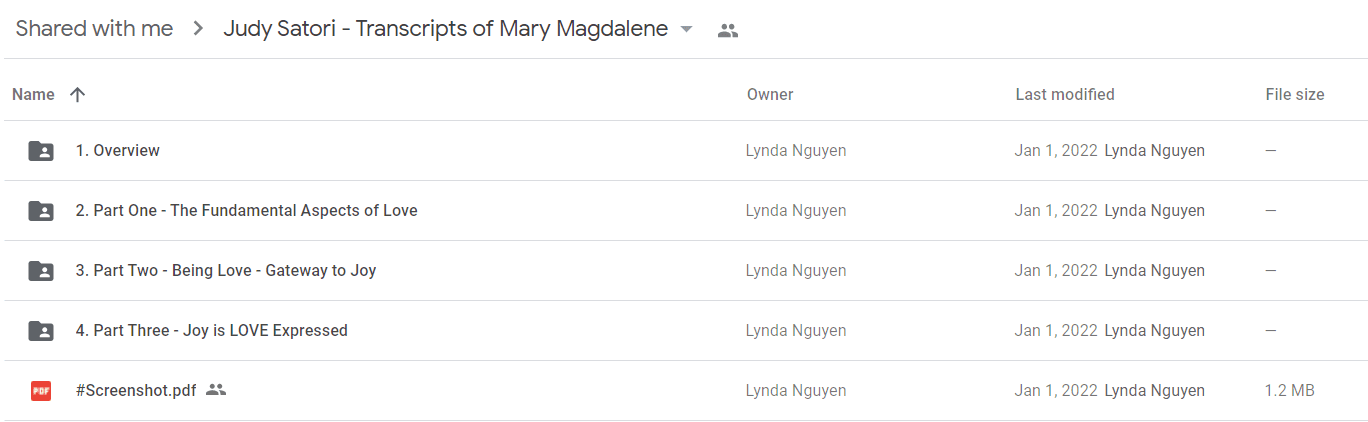Click the red PDF icon for #Screenshot.pdf
Image resolution: width=1368 pixels, height=422 pixels.
41,391
